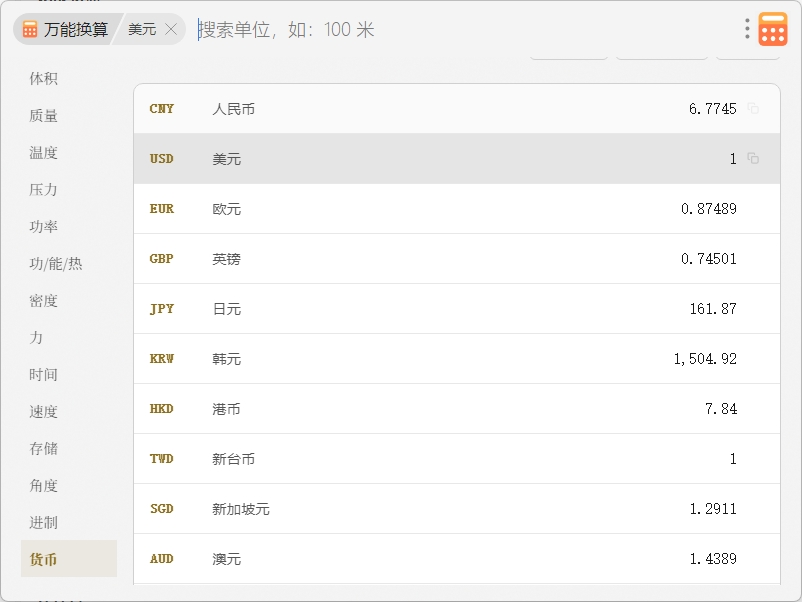
Task: Select the CNY 人民币 row
Action: (x=457, y=108)
